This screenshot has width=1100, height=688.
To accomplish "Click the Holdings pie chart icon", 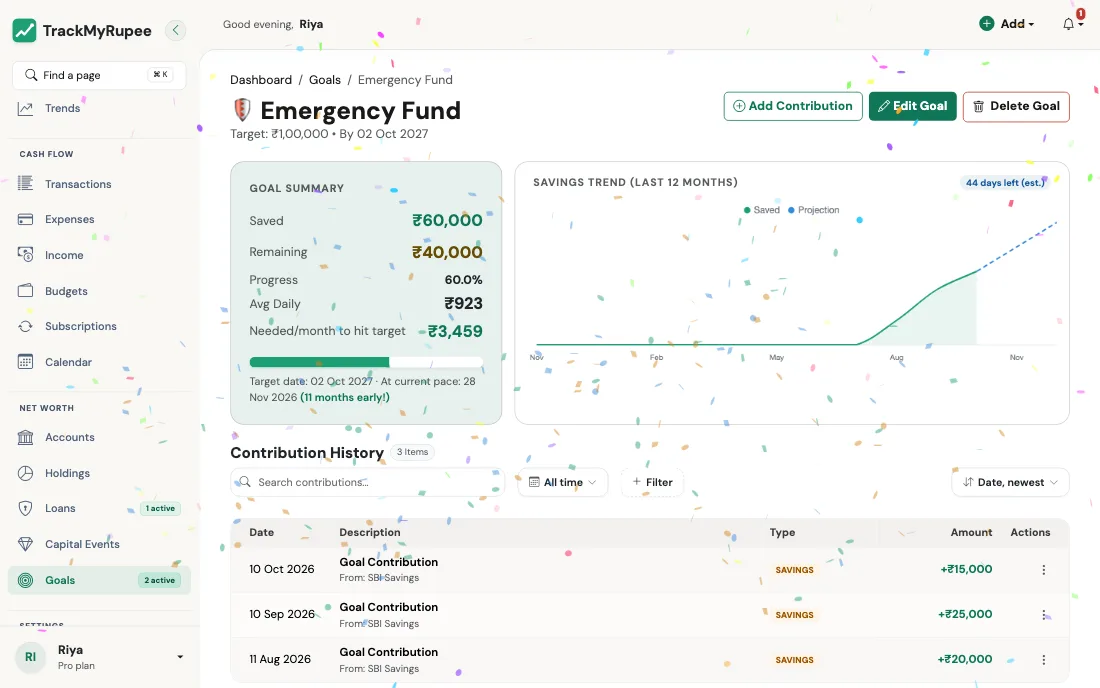I will pos(25,473).
